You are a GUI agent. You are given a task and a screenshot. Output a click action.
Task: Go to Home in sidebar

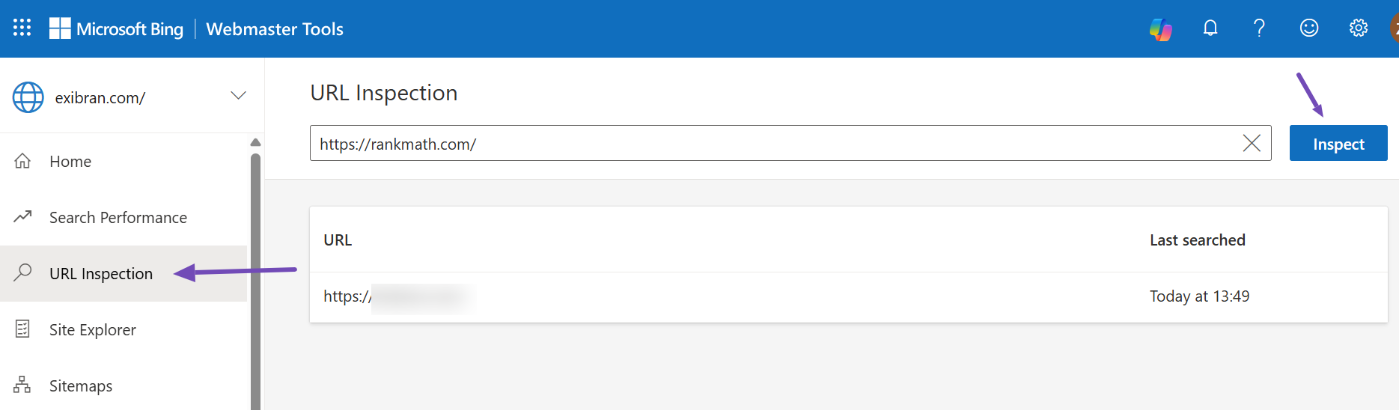pyautogui.click(x=70, y=161)
